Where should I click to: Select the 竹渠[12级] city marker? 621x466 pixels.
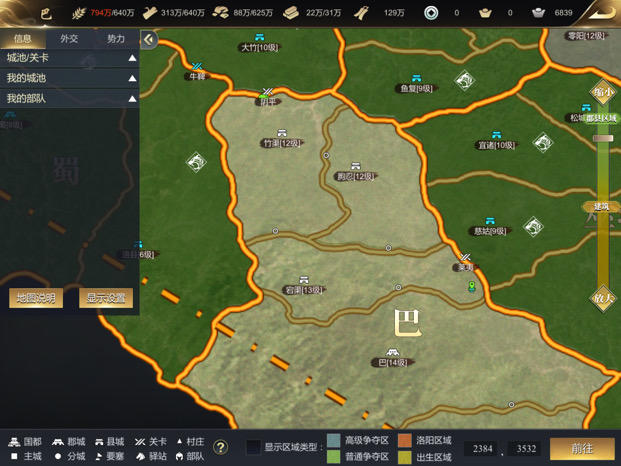(x=282, y=139)
